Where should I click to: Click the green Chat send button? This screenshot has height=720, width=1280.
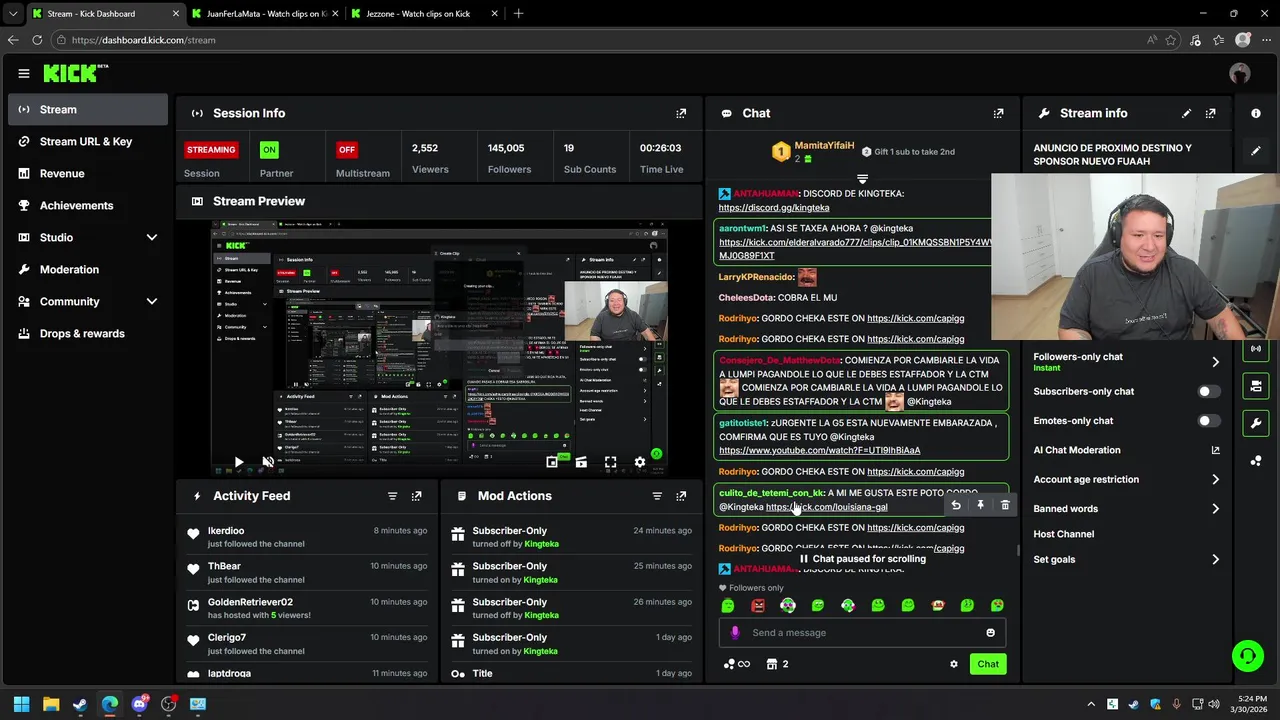(x=988, y=664)
